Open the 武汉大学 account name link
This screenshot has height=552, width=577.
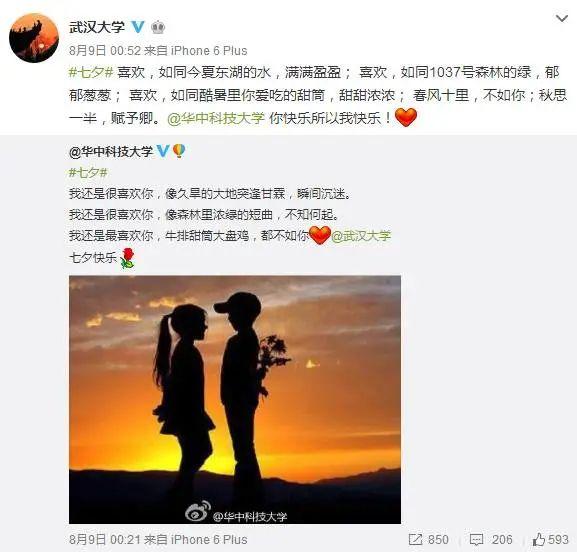(97, 27)
